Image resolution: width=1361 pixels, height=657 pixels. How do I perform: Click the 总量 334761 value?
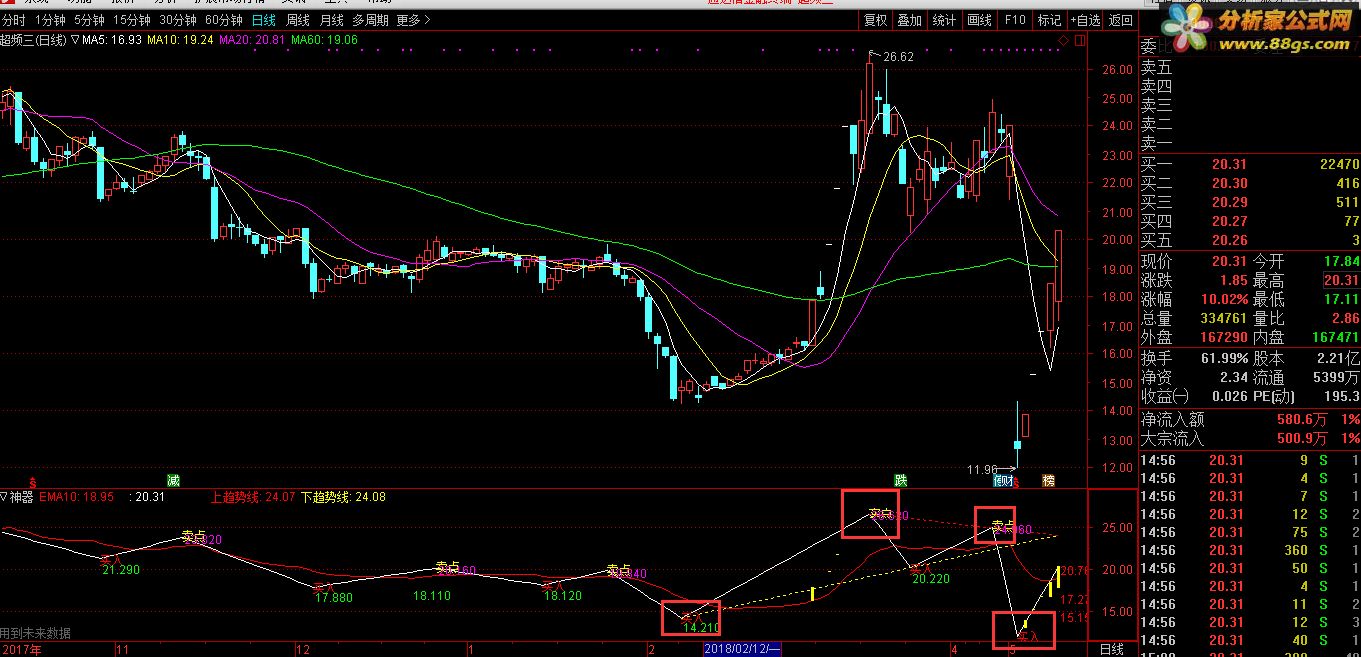coord(1222,318)
